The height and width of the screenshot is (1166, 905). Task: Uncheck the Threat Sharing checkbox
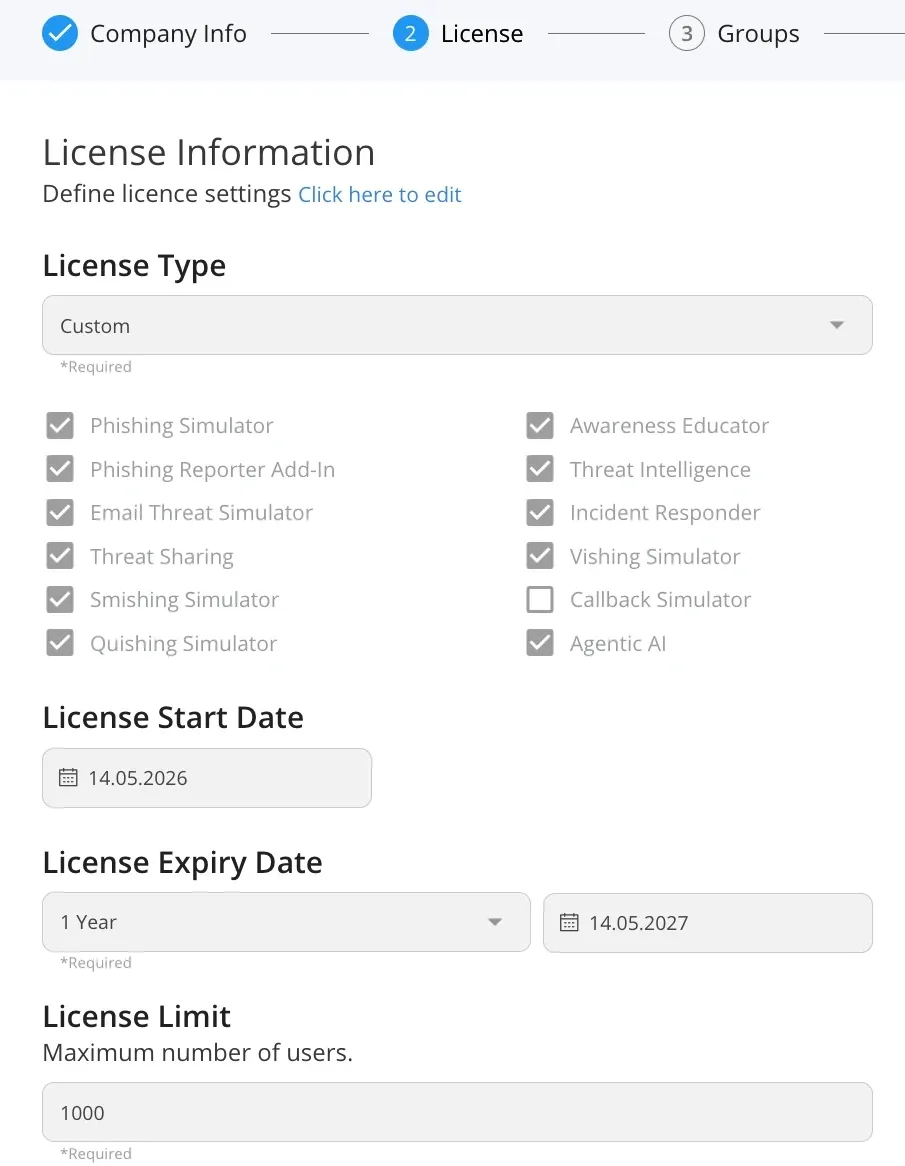point(60,556)
